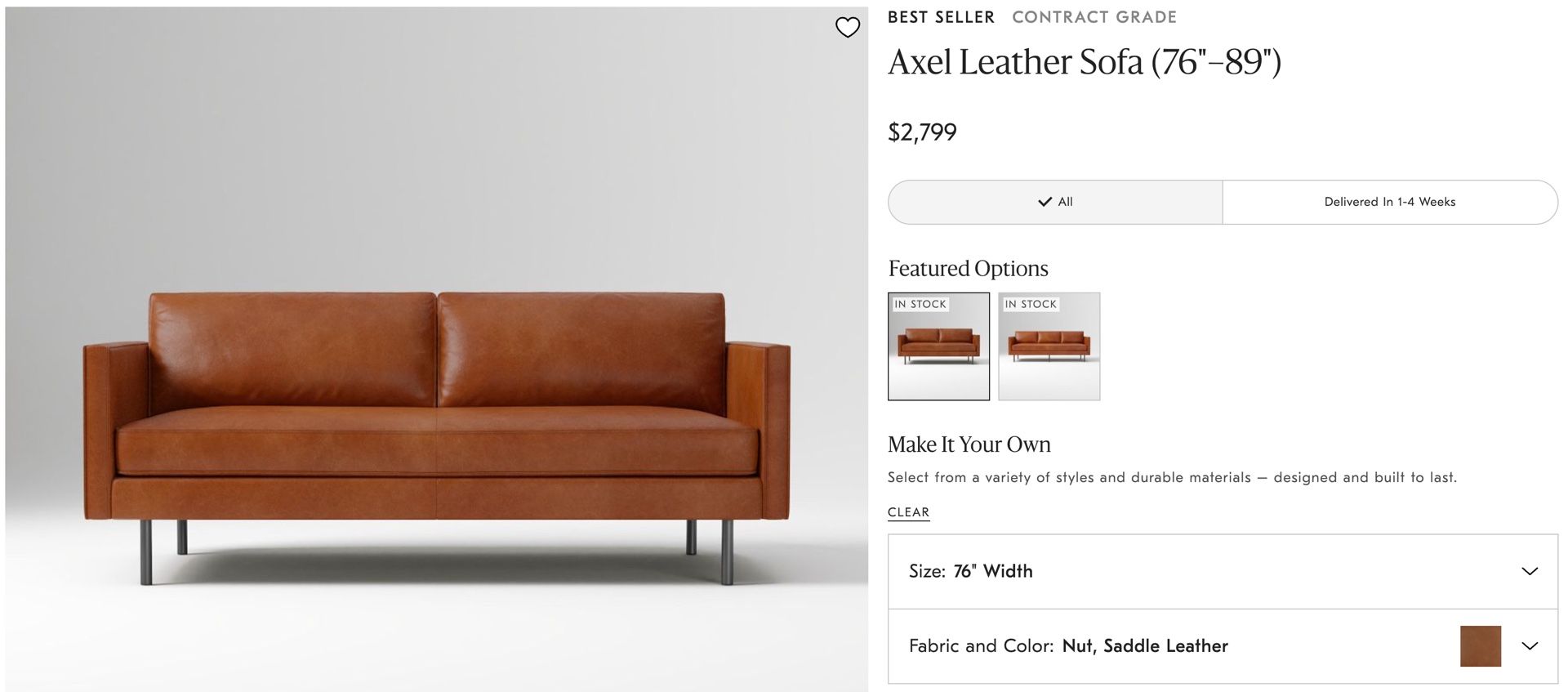Image resolution: width=1568 pixels, height=692 pixels.
Task: Click the Nut Saddle Leather color swatch
Action: click(1480, 645)
